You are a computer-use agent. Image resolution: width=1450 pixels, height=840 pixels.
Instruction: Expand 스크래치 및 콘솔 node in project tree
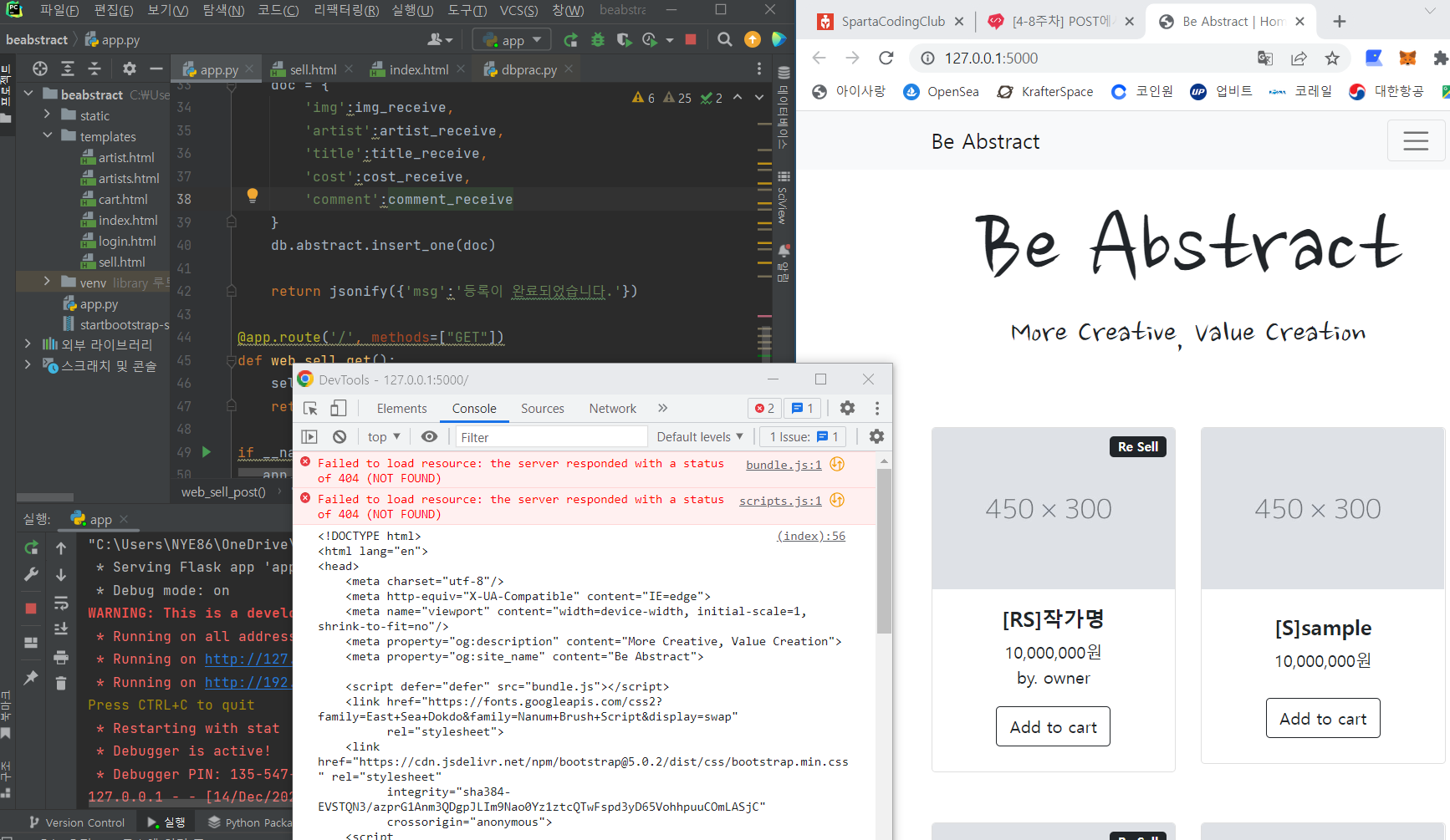pos(28,364)
